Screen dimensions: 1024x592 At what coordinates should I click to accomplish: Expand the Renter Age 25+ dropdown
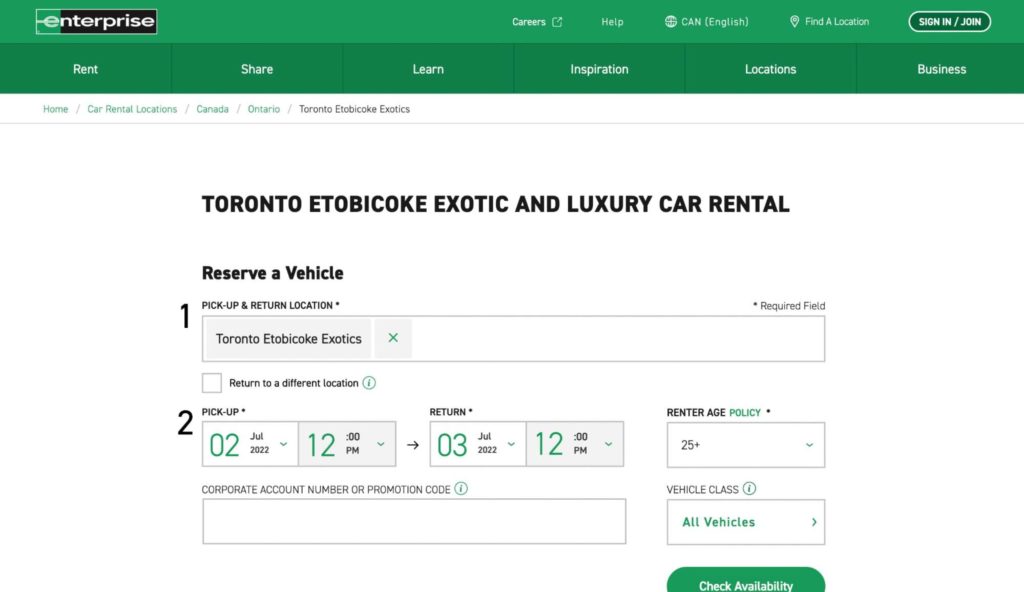pos(746,445)
